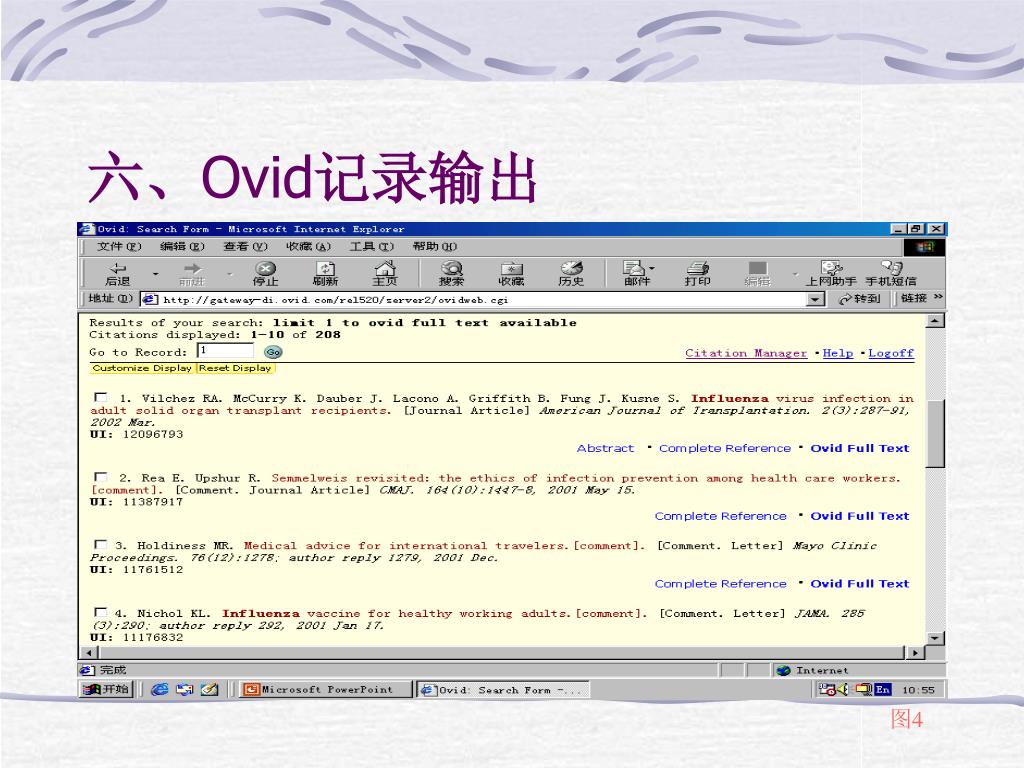Open Complete Reference for record 3
The height and width of the screenshot is (768, 1024).
tap(720, 584)
